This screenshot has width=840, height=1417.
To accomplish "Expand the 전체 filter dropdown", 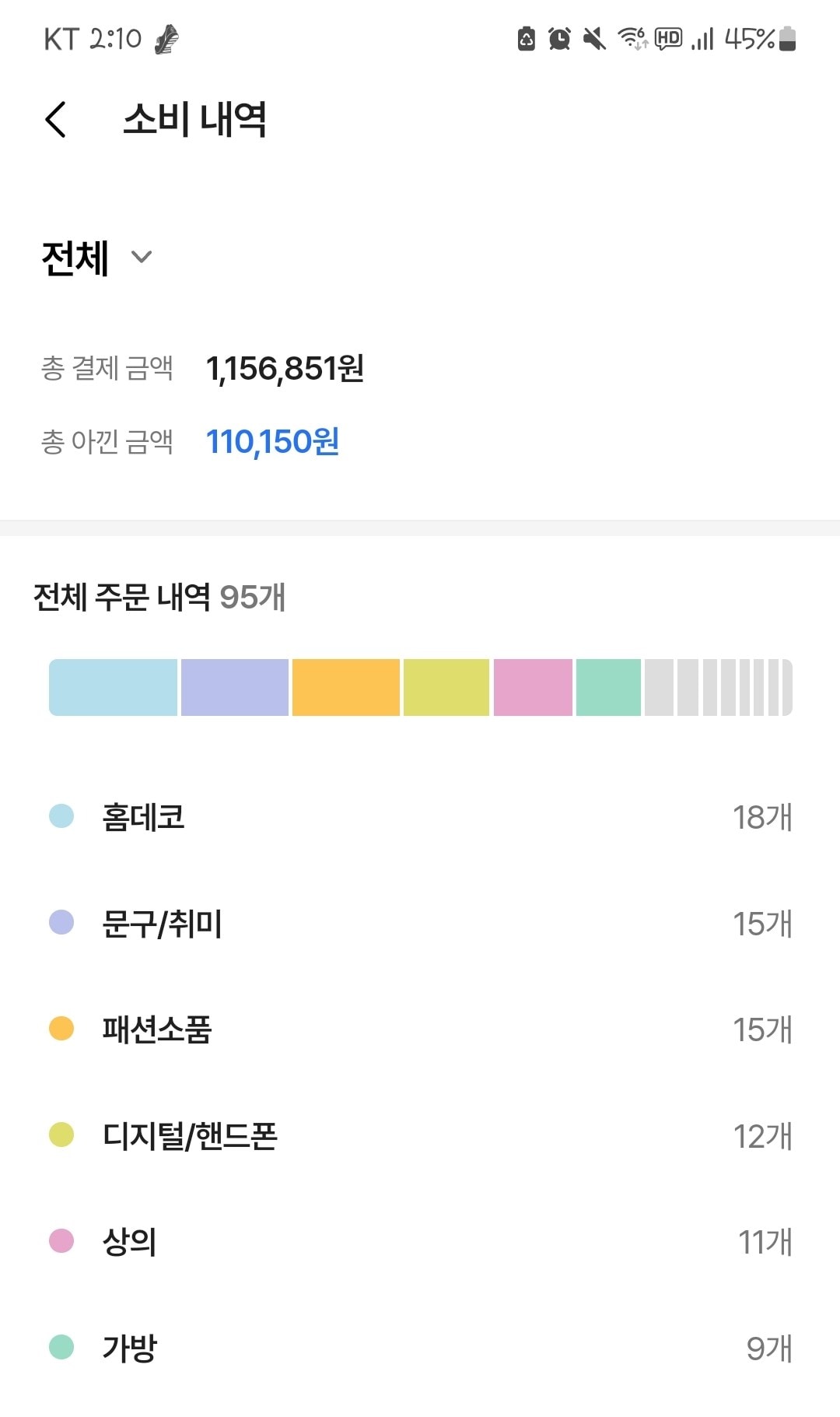I will coord(96,258).
